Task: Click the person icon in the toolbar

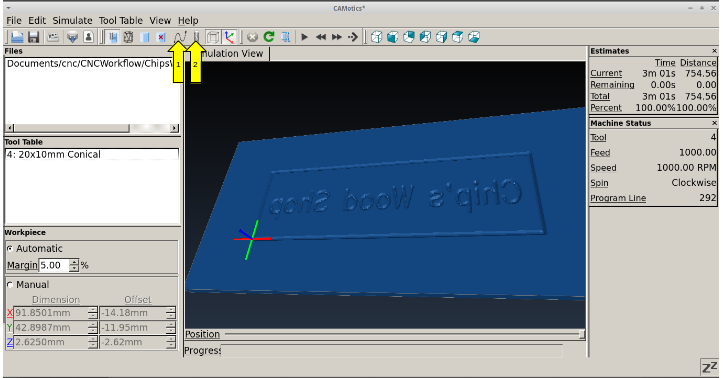Action: click(89, 37)
